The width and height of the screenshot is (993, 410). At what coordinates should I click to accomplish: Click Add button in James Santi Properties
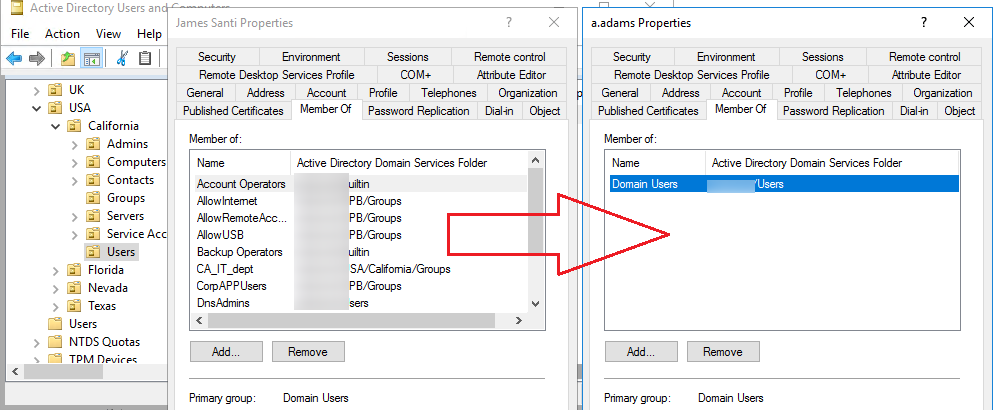coord(225,352)
